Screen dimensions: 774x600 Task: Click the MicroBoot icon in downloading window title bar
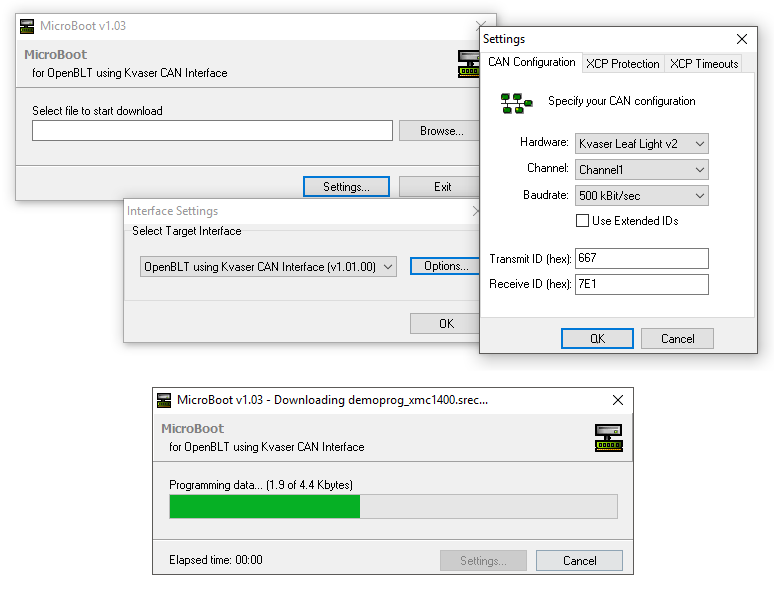(164, 400)
